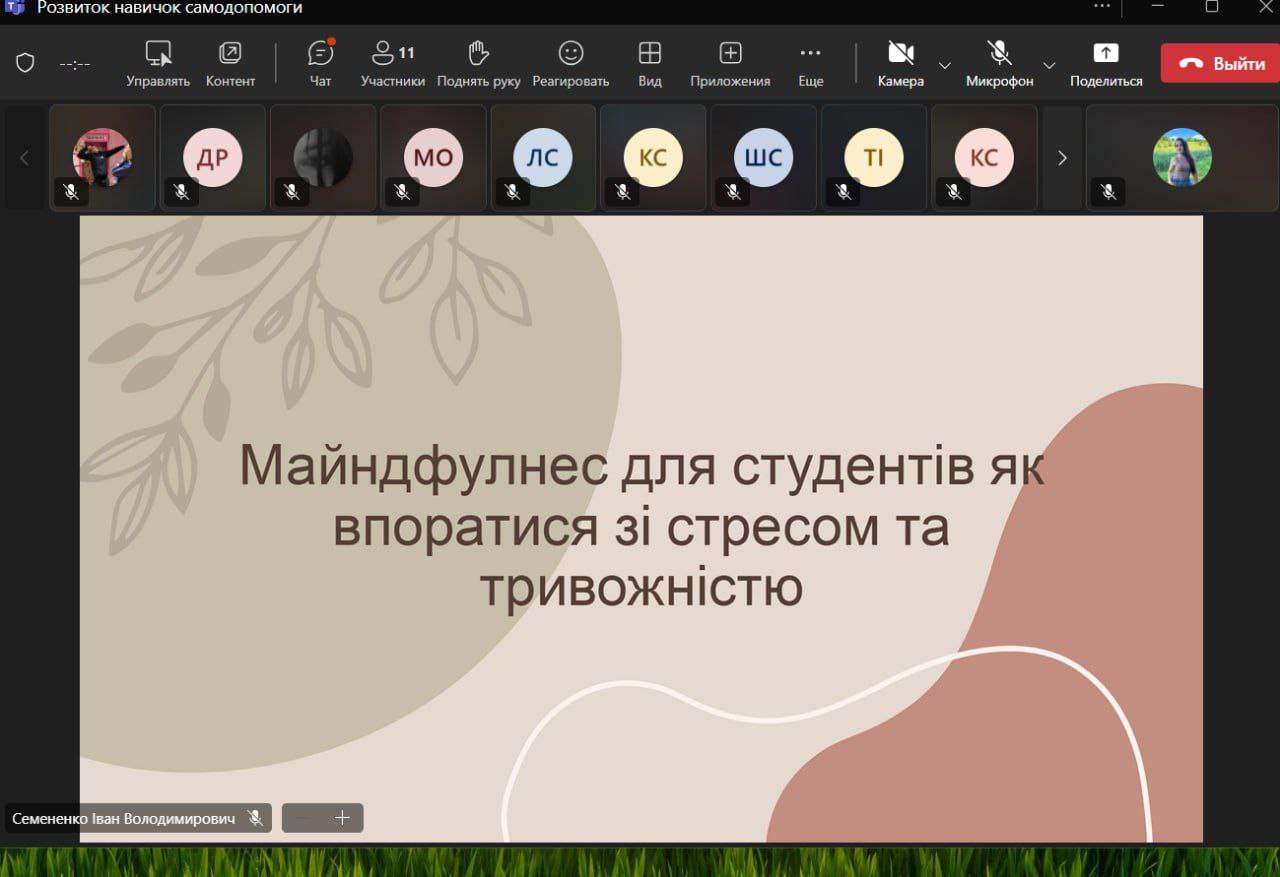Expand microphone options dropdown arrow
The height and width of the screenshot is (877, 1280).
click(x=1049, y=65)
